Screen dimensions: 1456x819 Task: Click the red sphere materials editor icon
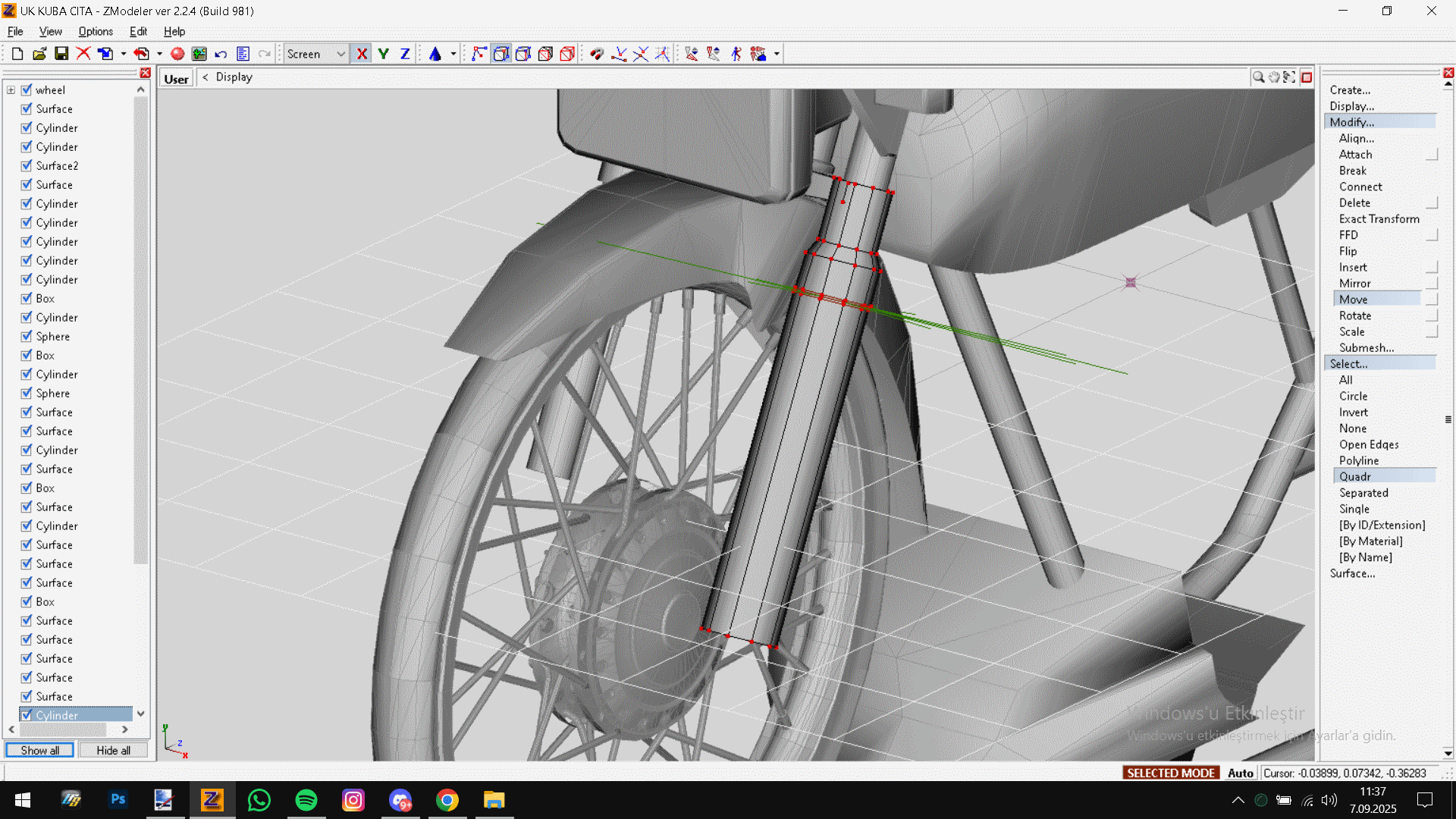[177, 54]
